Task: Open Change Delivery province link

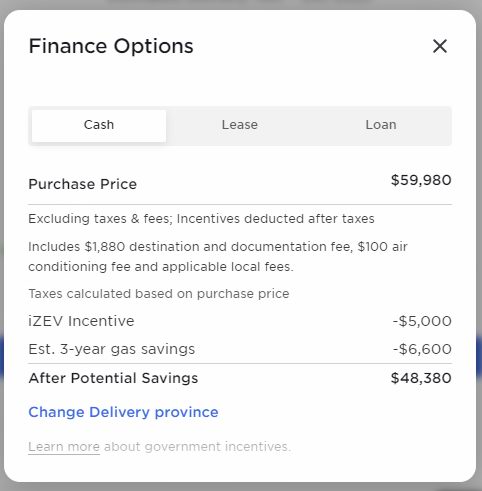Action: pyautogui.click(x=123, y=412)
